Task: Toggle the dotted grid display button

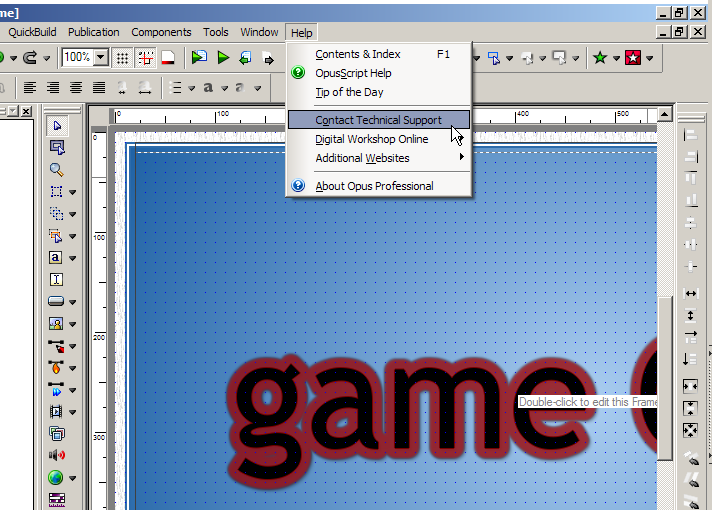Action: click(122, 58)
